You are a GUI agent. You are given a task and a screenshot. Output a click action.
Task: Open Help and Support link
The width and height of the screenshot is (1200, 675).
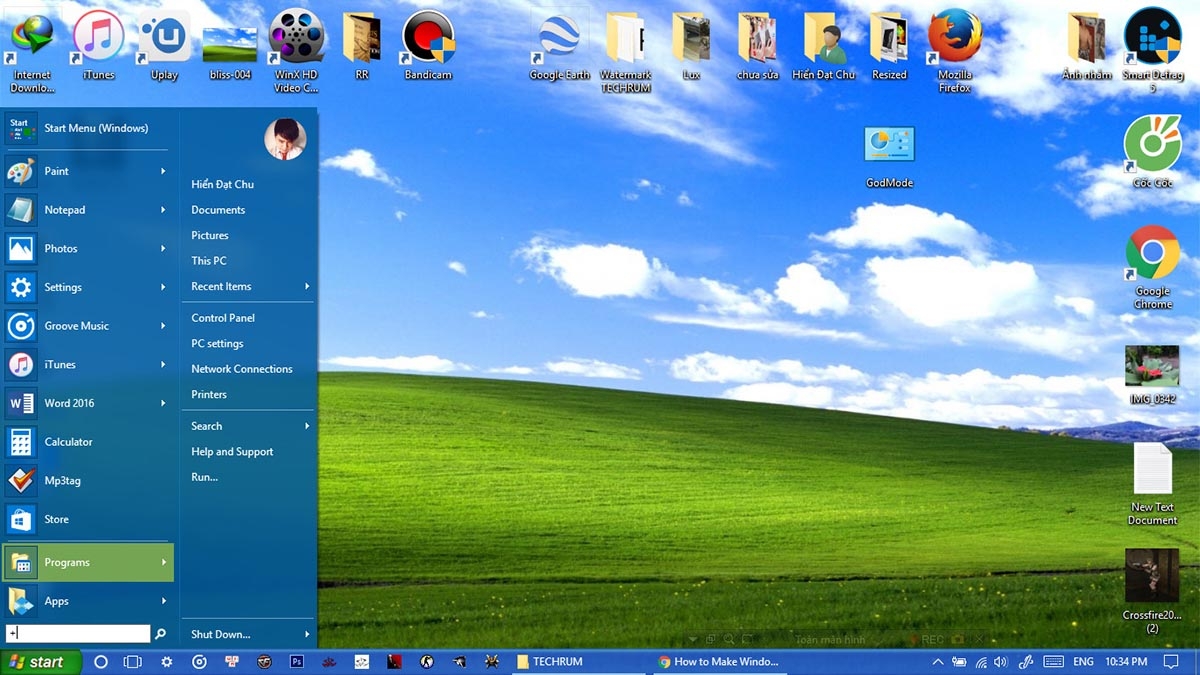[x=232, y=452]
